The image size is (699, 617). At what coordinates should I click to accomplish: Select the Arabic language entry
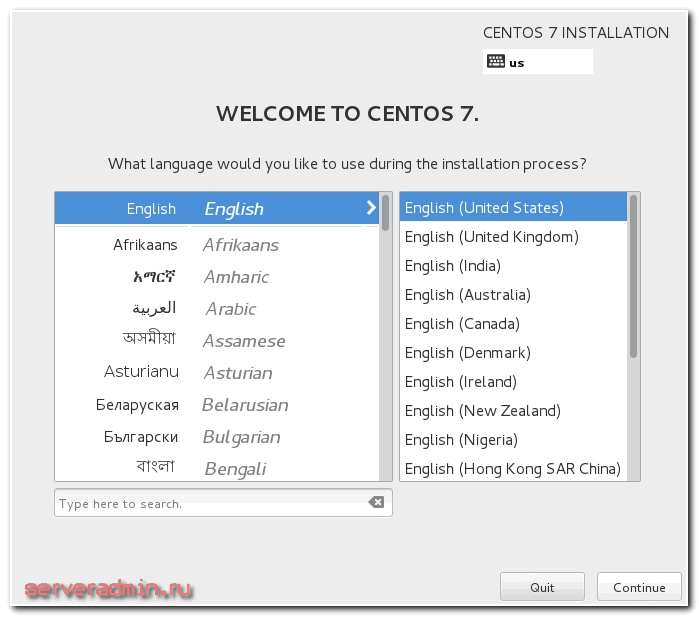click(x=216, y=309)
